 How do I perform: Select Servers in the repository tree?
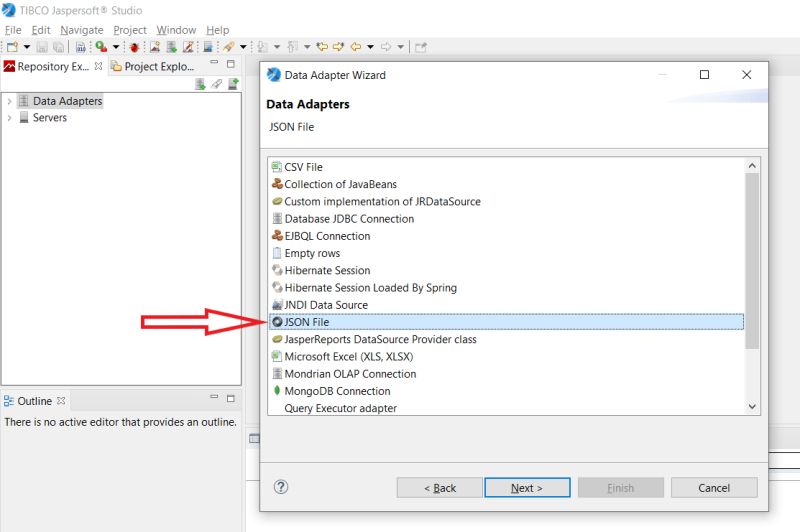(49, 117)
